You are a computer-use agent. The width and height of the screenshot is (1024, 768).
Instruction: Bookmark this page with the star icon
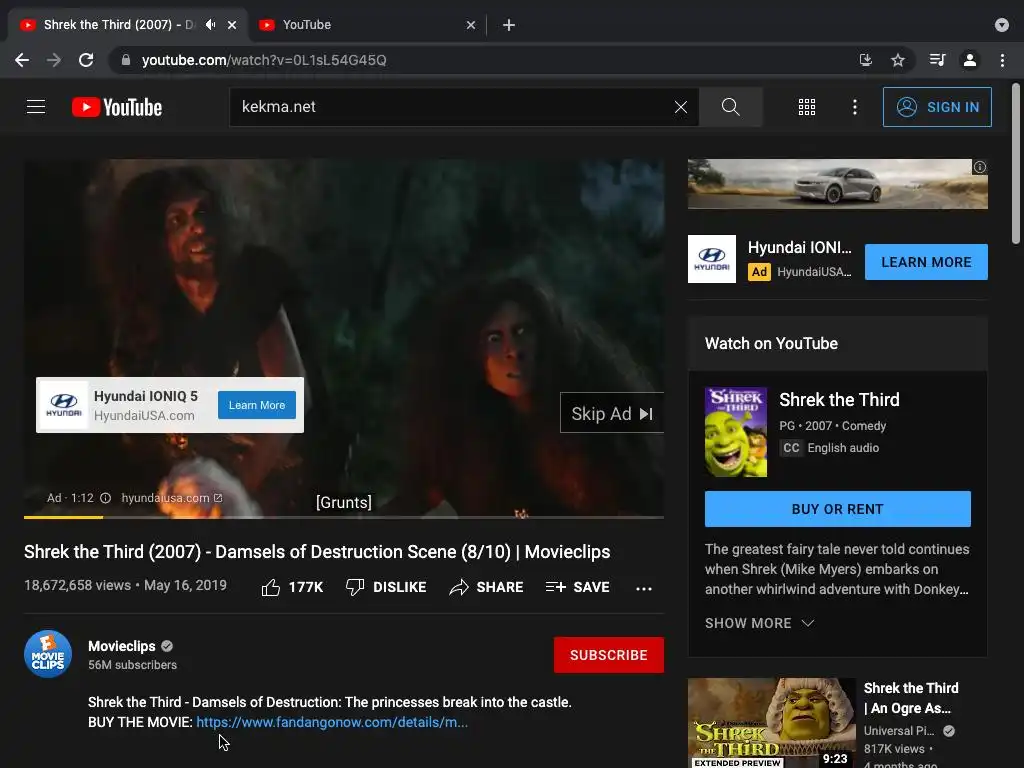click(x=898, y=60)
